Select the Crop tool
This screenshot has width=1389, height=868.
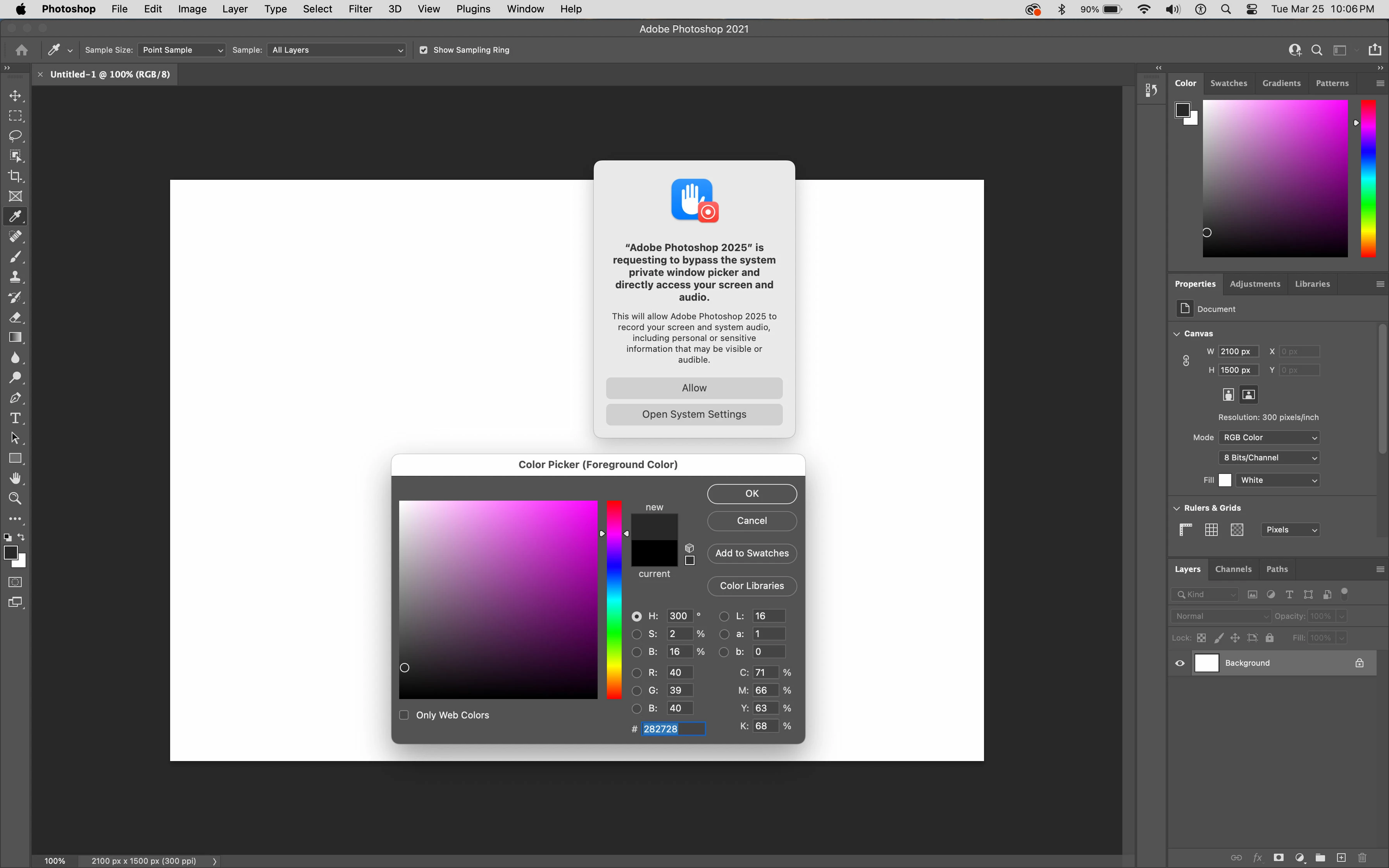[16, 176]
